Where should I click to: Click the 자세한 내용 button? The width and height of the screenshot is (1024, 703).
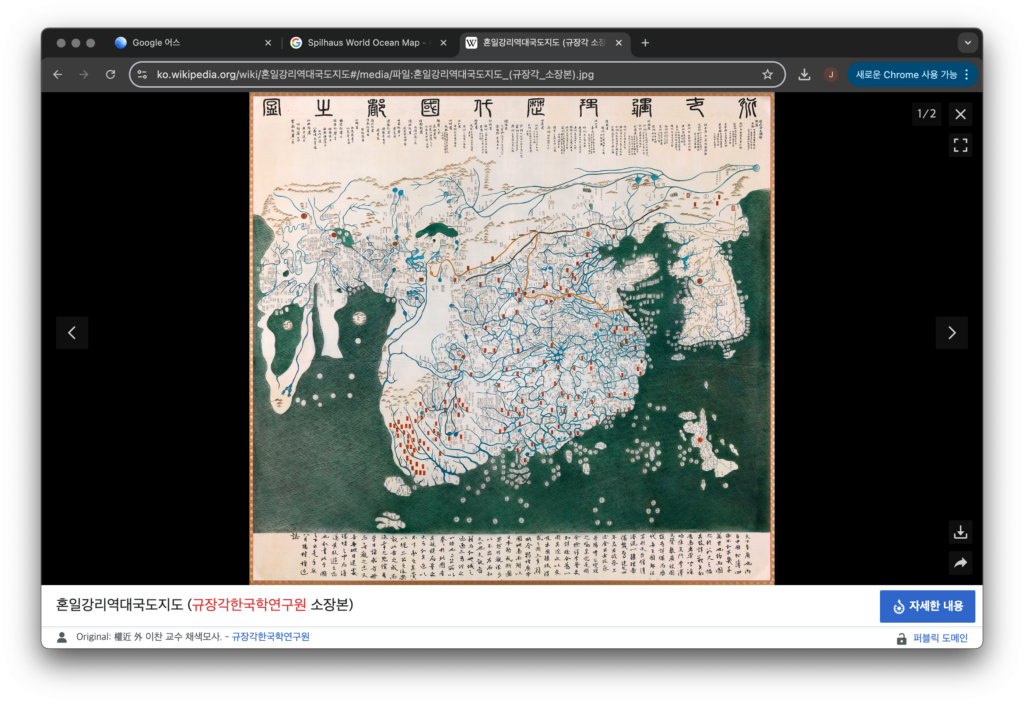coord(927,606)
